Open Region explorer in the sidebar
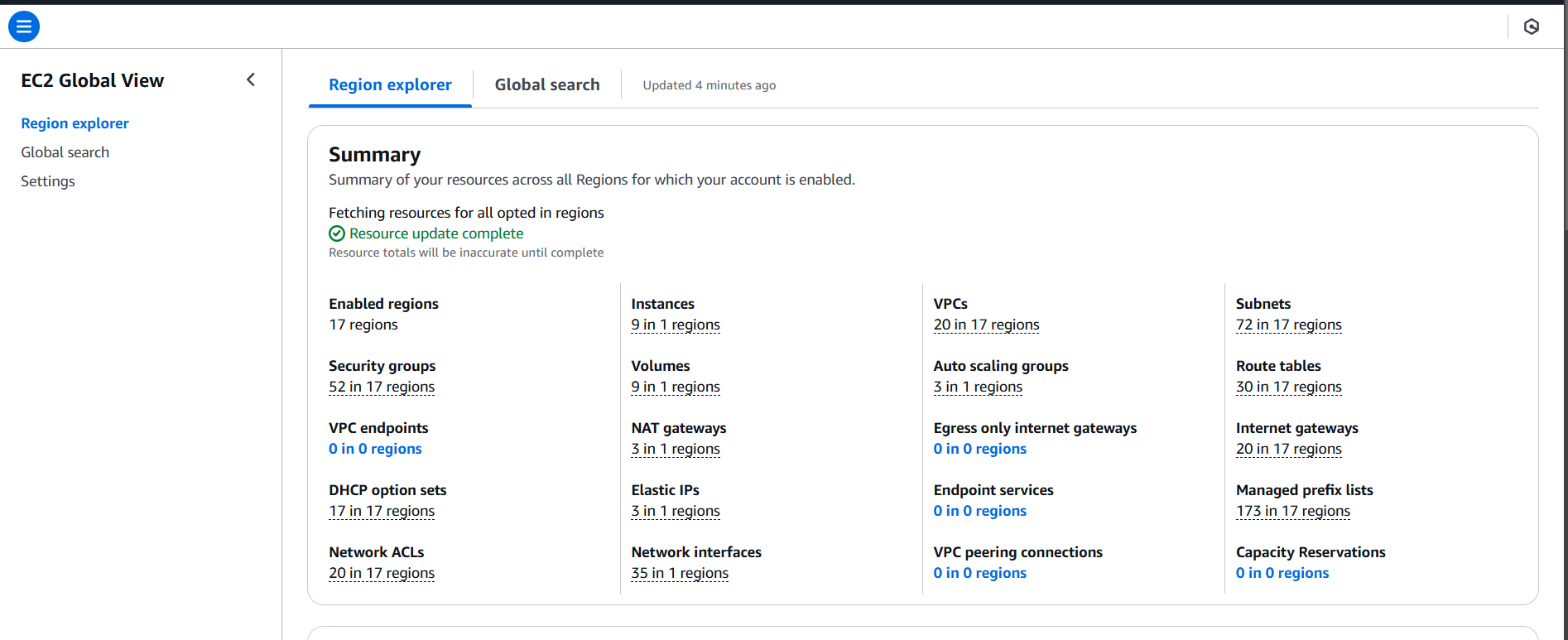The image size is (1568, 640). [75, 123]
